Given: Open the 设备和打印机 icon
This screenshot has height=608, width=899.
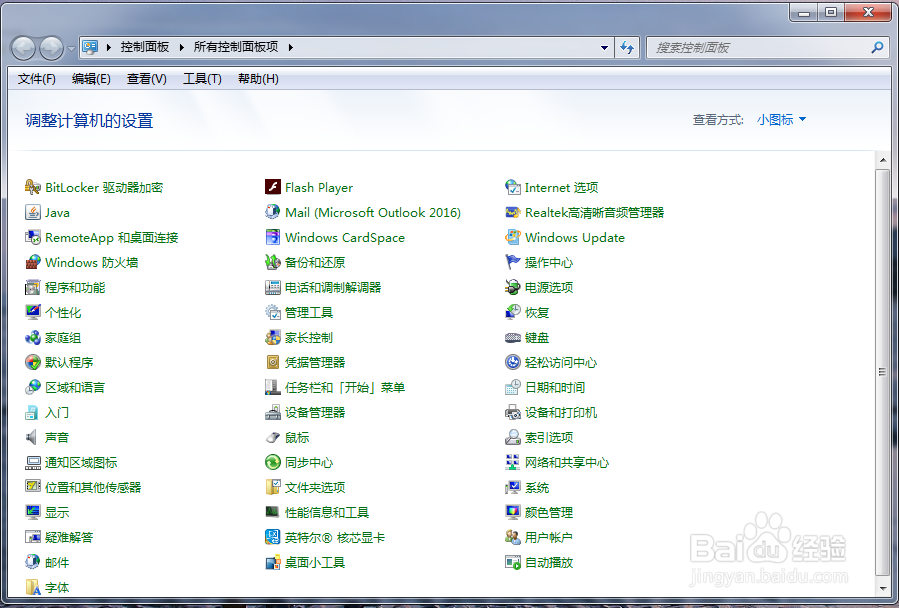Looking at the screenshot, I should (x=512, y=412).
